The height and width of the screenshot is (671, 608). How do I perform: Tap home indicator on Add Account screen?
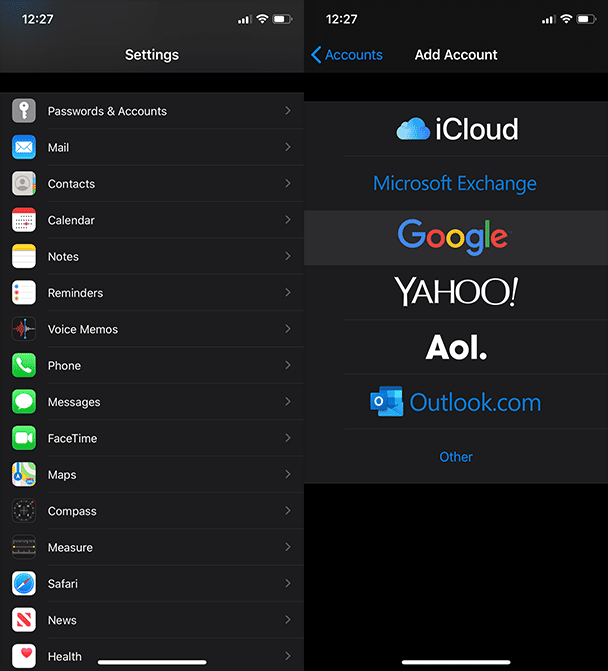tap(456, 662)
